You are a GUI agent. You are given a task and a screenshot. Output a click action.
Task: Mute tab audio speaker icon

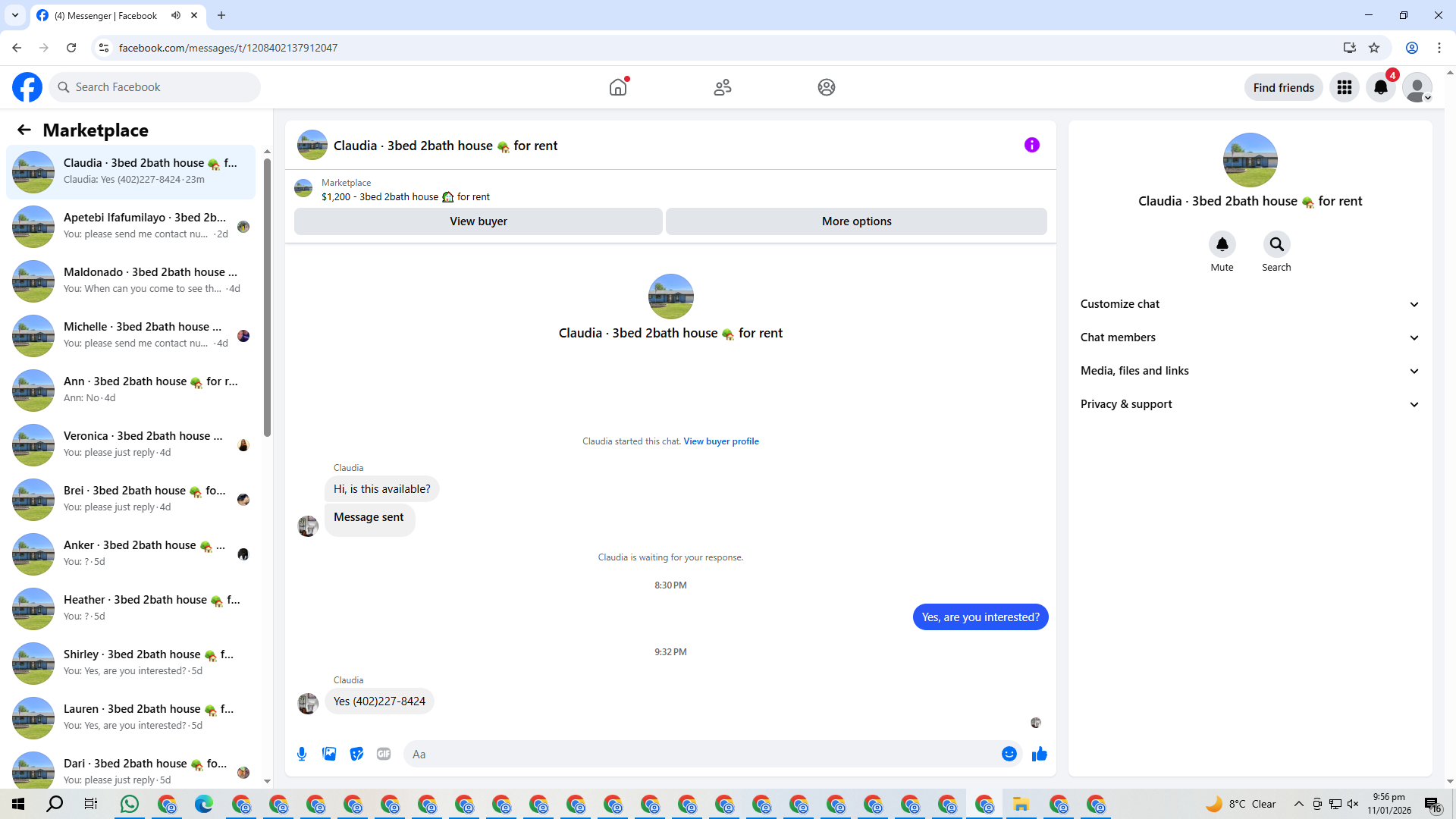pyautogui.click(x=176, y=15)
